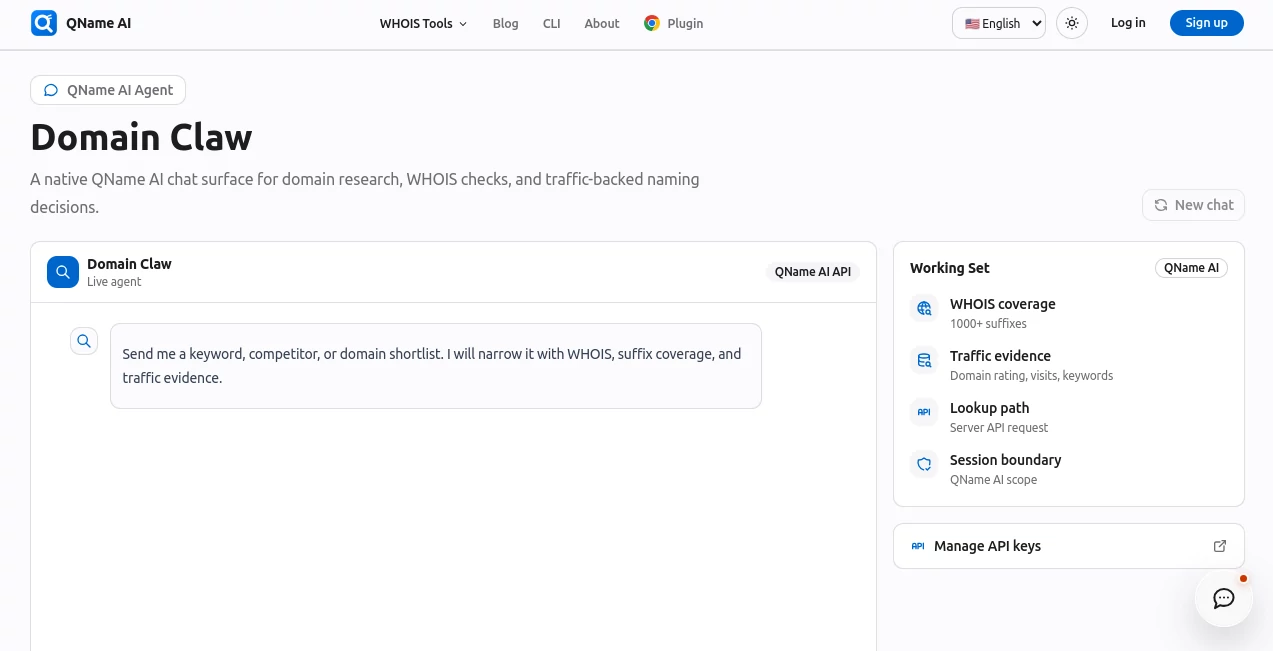The height and width of the screenshot is (651, 1273).
Task: Click the WHOIS coverage globe icon
Action: (x=925, y=308)
